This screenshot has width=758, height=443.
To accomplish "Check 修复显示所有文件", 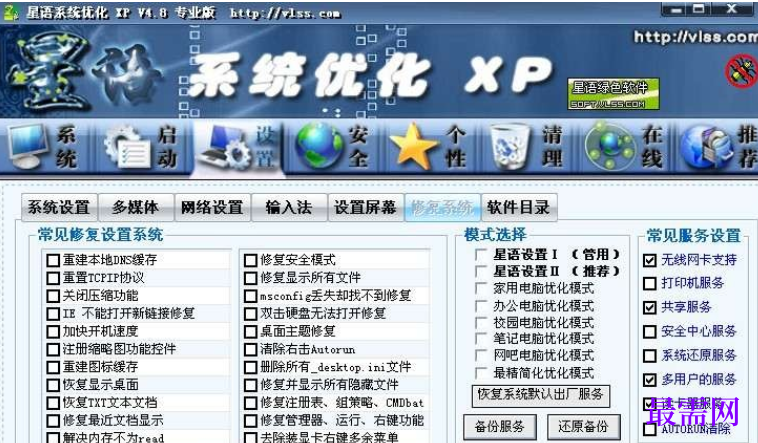I will pyautogui.click(x=250, y=278).
